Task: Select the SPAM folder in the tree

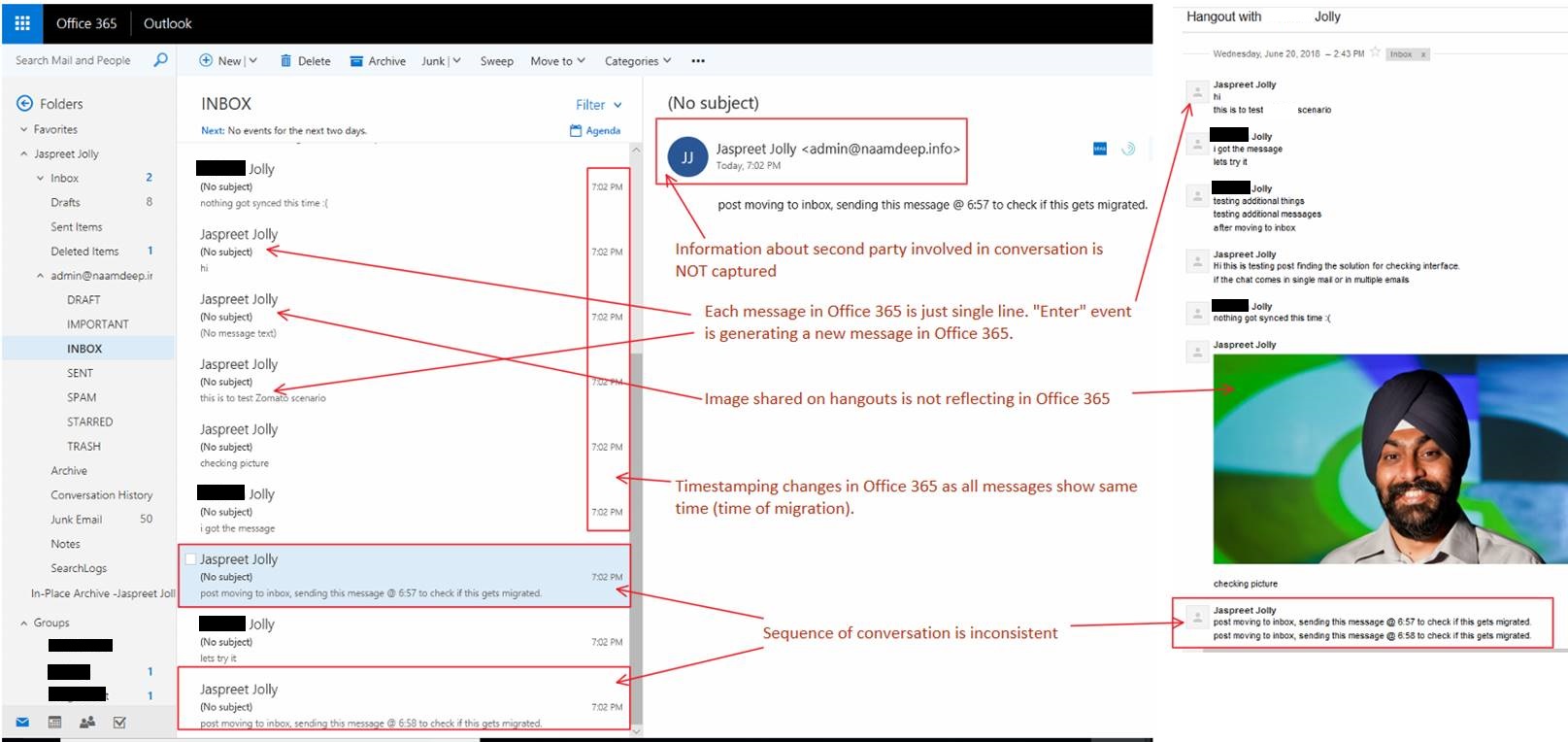Action: pyautogui.click(x=82, y=397)
